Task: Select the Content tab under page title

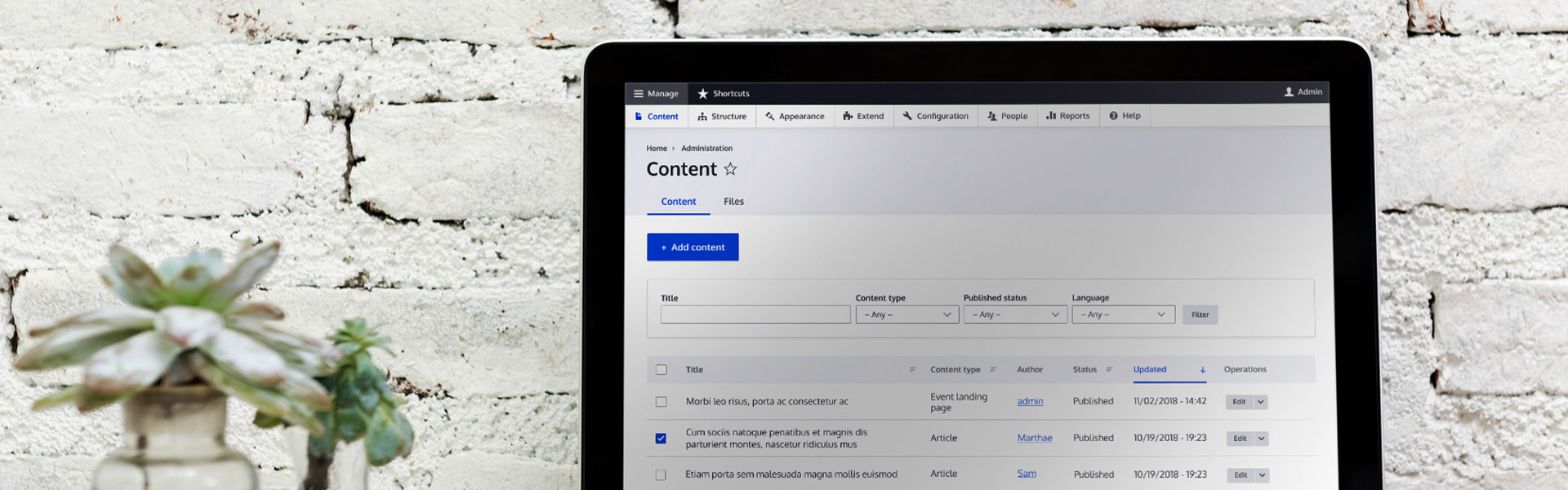Action: click(x=679, y=202)
